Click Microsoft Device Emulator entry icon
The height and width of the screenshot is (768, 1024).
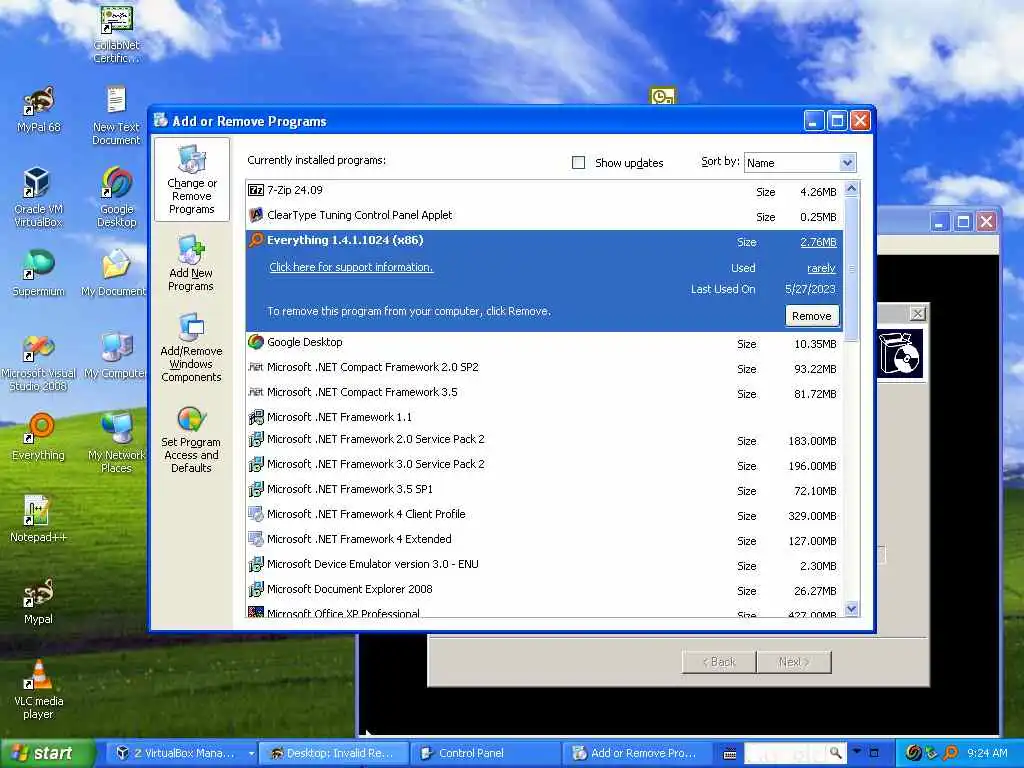click(x=256, y=564)
